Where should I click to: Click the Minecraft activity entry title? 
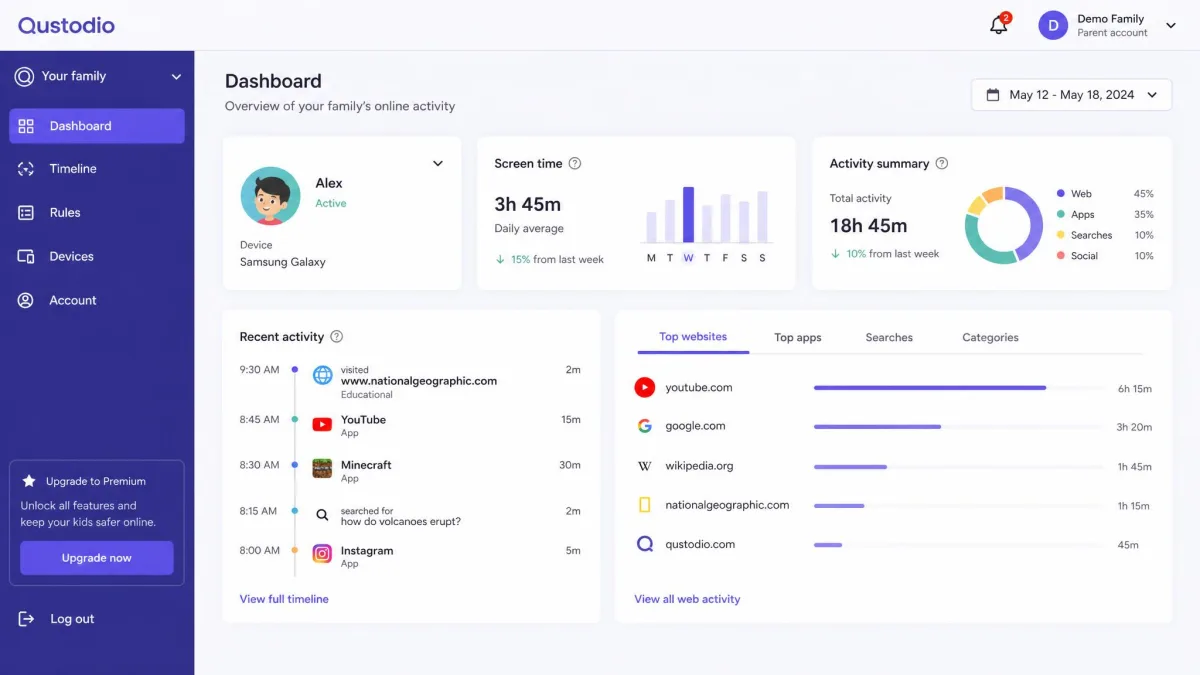(366, 465)
